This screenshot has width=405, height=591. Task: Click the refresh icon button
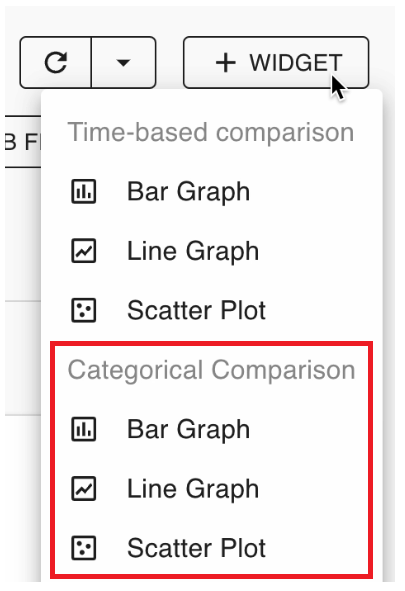(56, 63)
